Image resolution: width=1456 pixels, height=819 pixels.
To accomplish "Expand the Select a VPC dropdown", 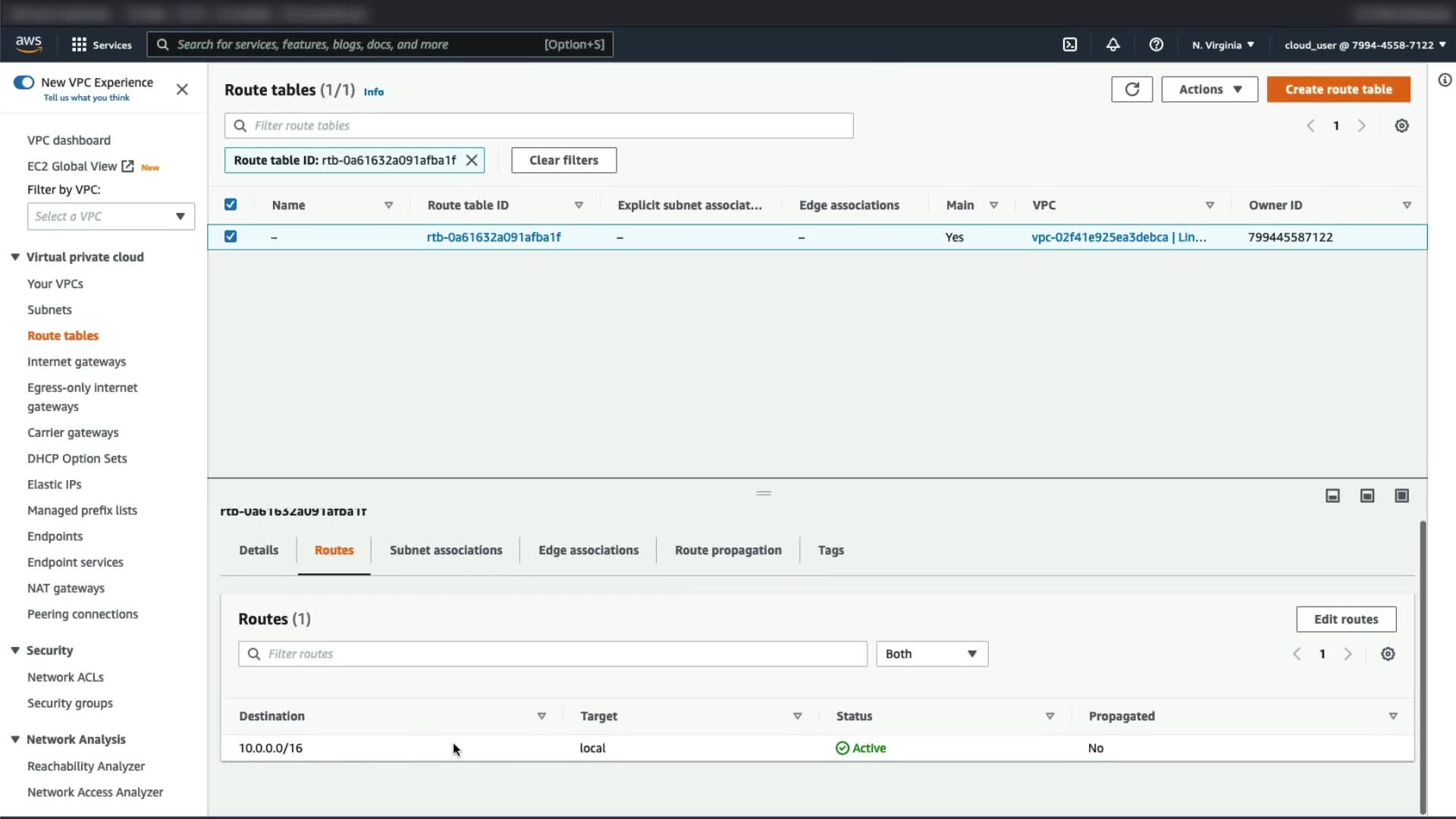I will coord(111,216).
